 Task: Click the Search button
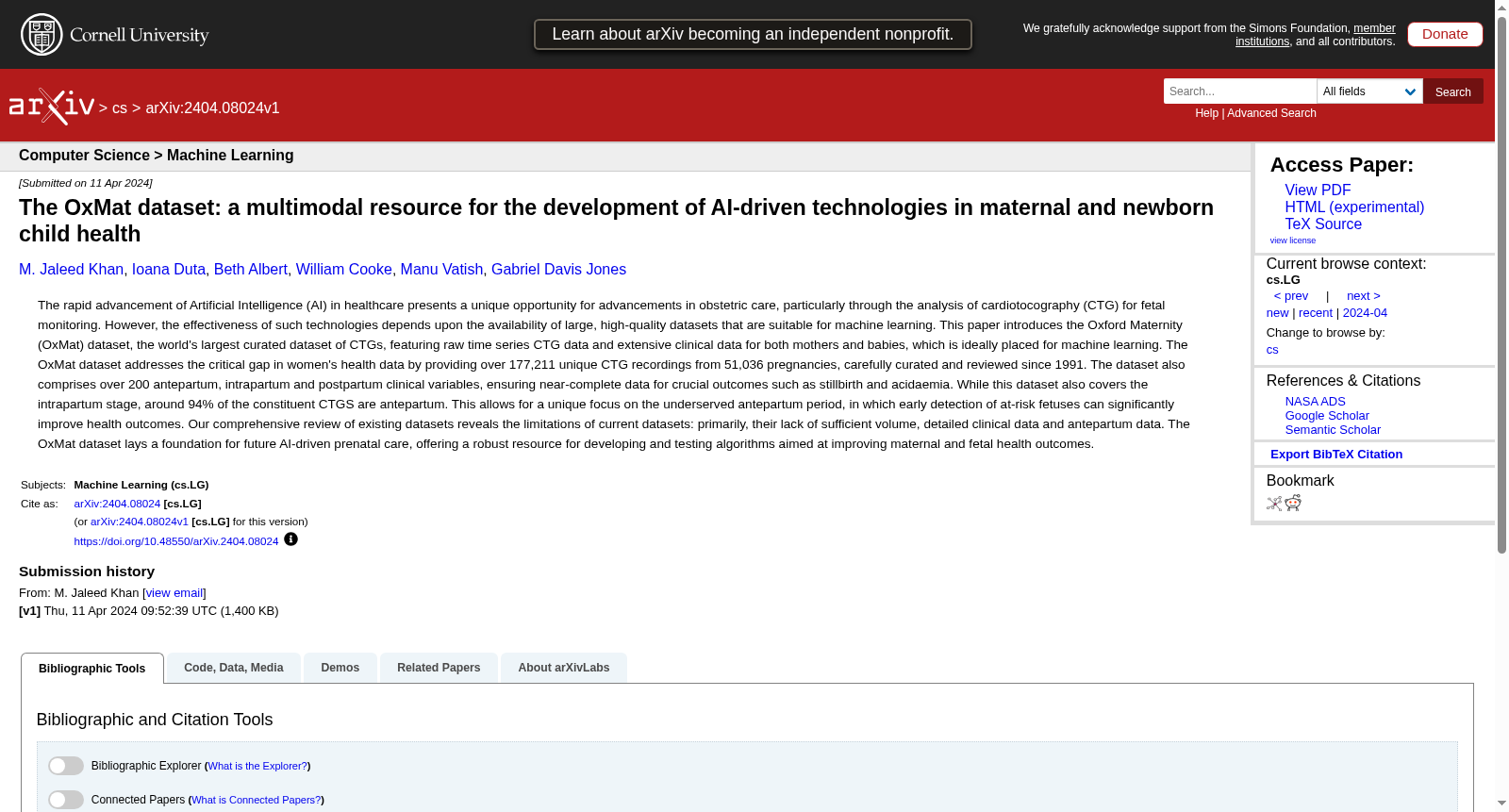coord(1453,91)
